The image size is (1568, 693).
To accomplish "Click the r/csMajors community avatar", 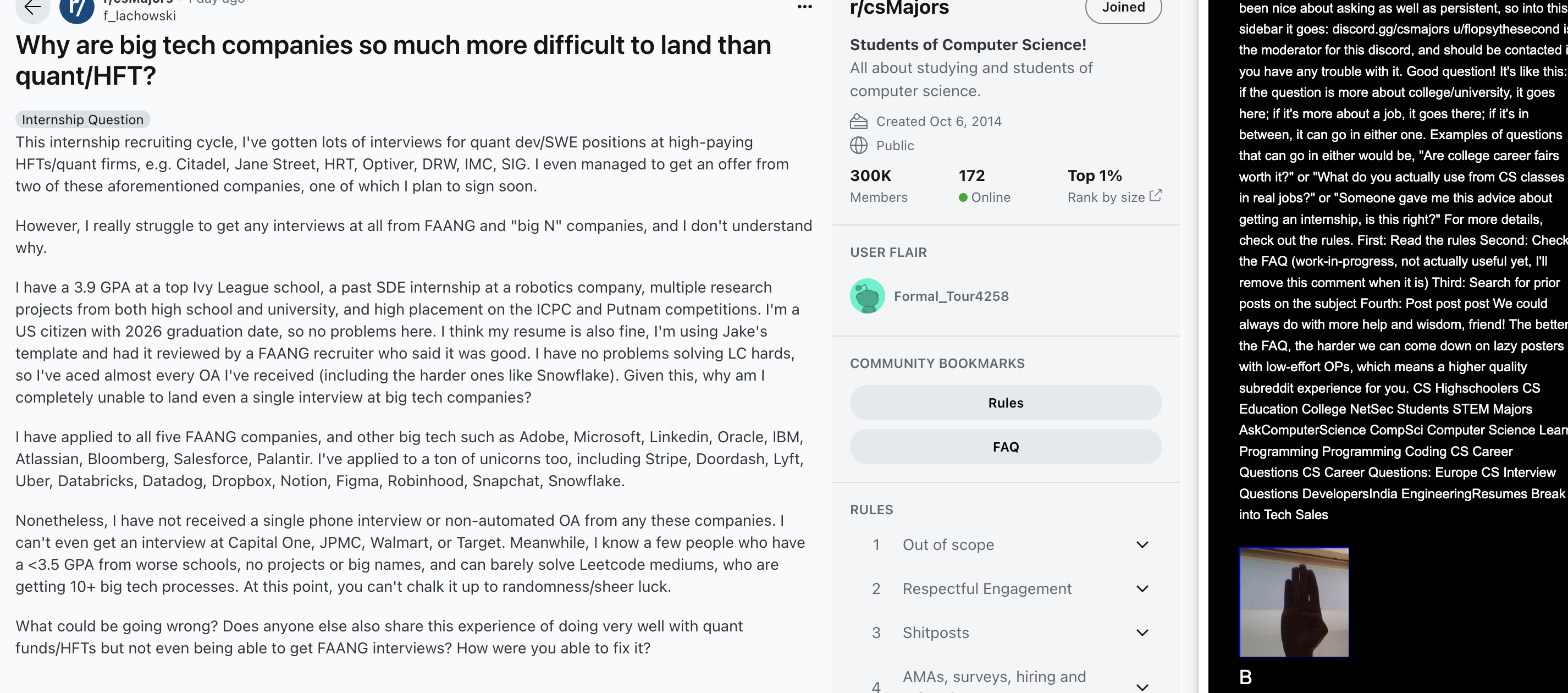I will tap(77, 9).
